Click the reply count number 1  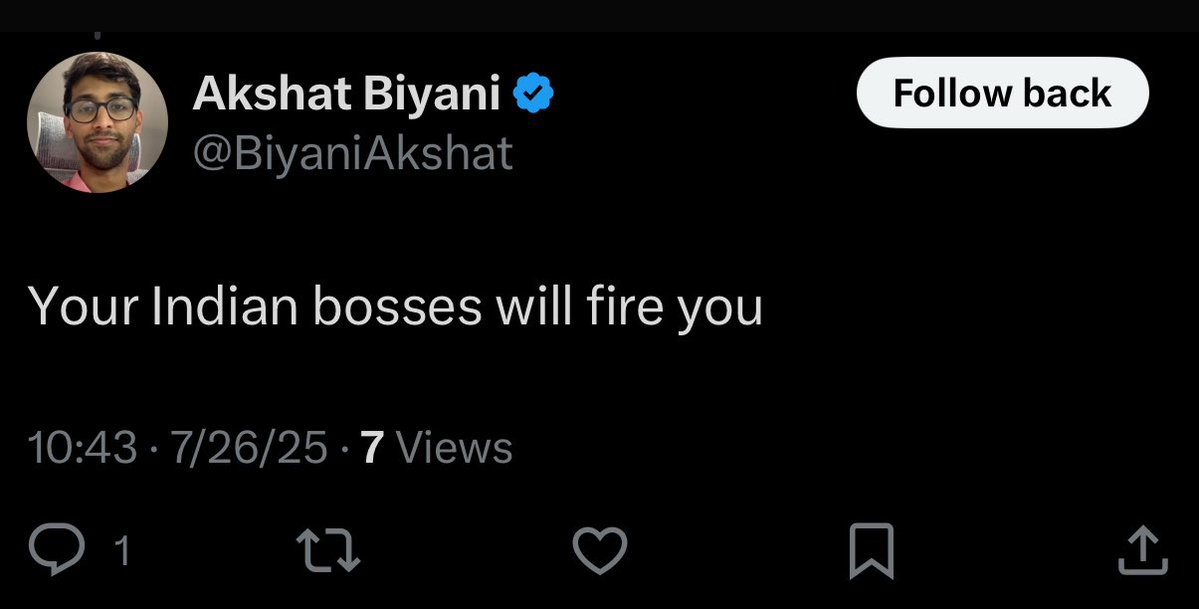click(x=123, y=552)
